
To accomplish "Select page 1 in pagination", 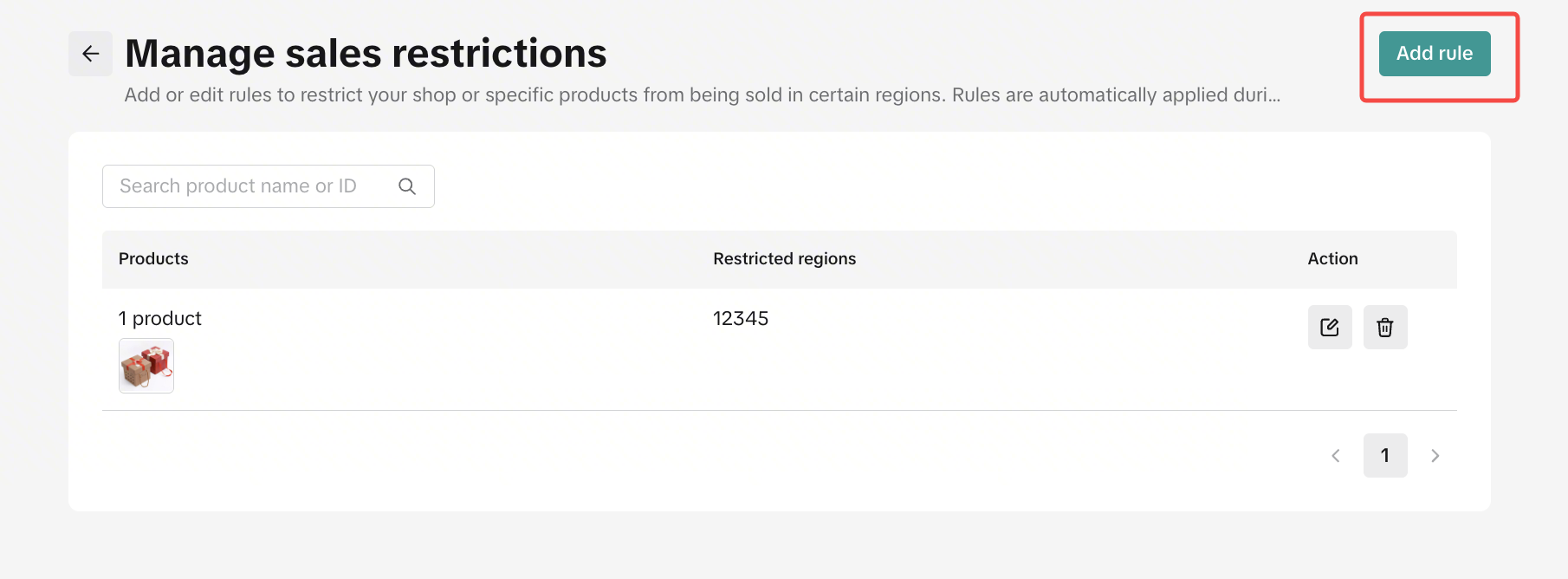I will coord(1384,456).
